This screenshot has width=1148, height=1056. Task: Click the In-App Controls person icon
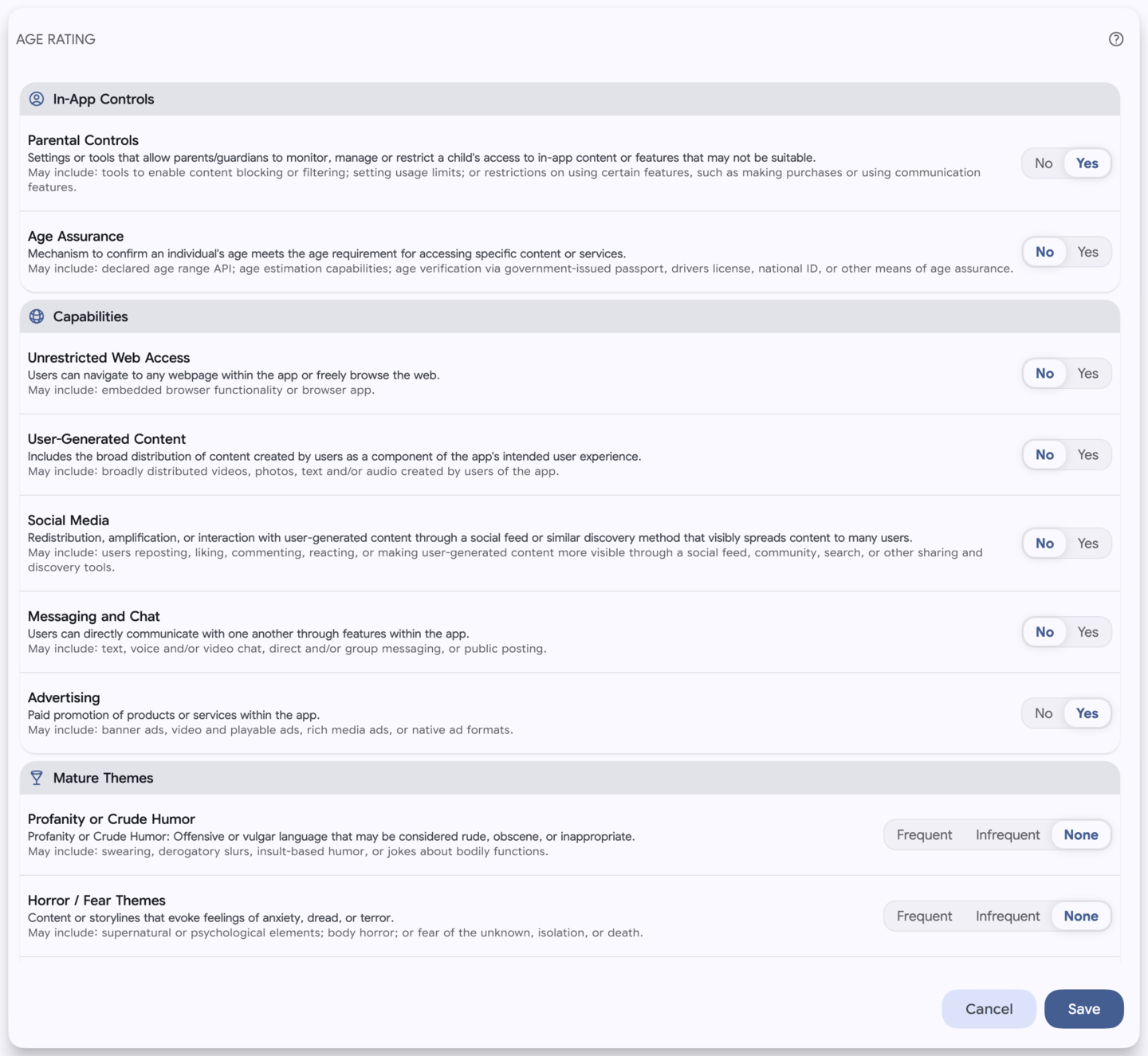point(37,99)
